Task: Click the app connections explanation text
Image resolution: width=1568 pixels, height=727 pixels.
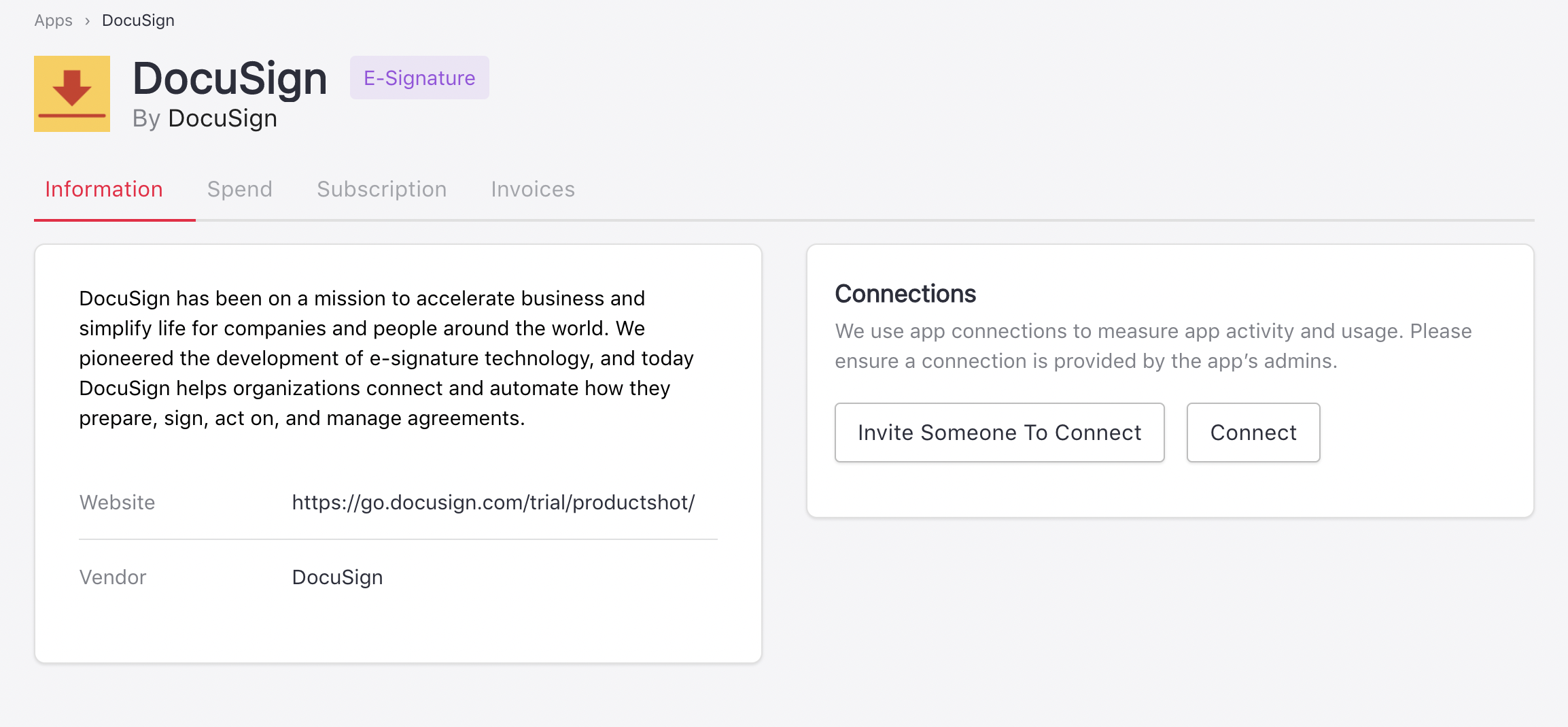Action: 1153,345
